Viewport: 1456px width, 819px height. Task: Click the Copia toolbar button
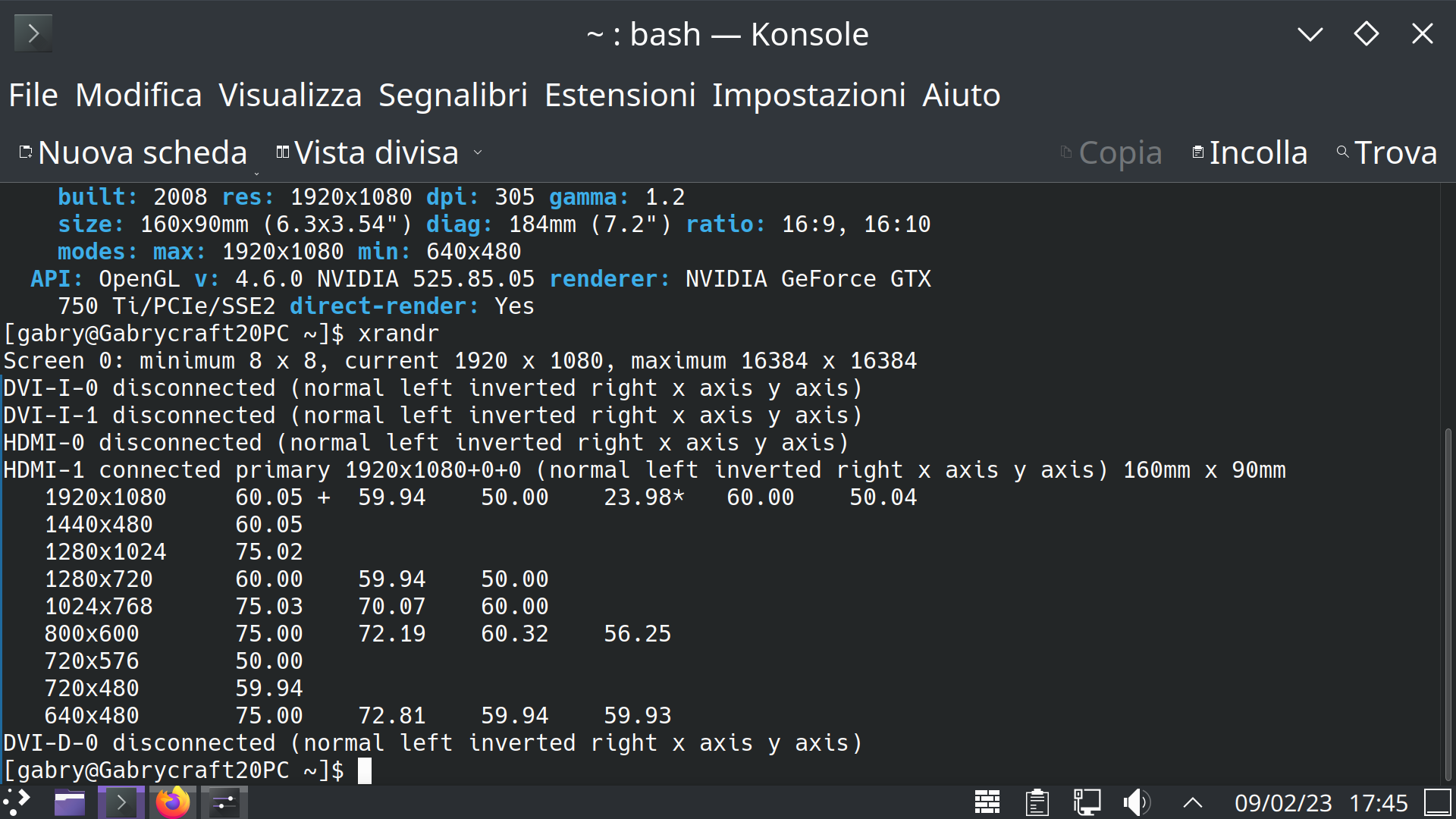tap(1111, 152)
